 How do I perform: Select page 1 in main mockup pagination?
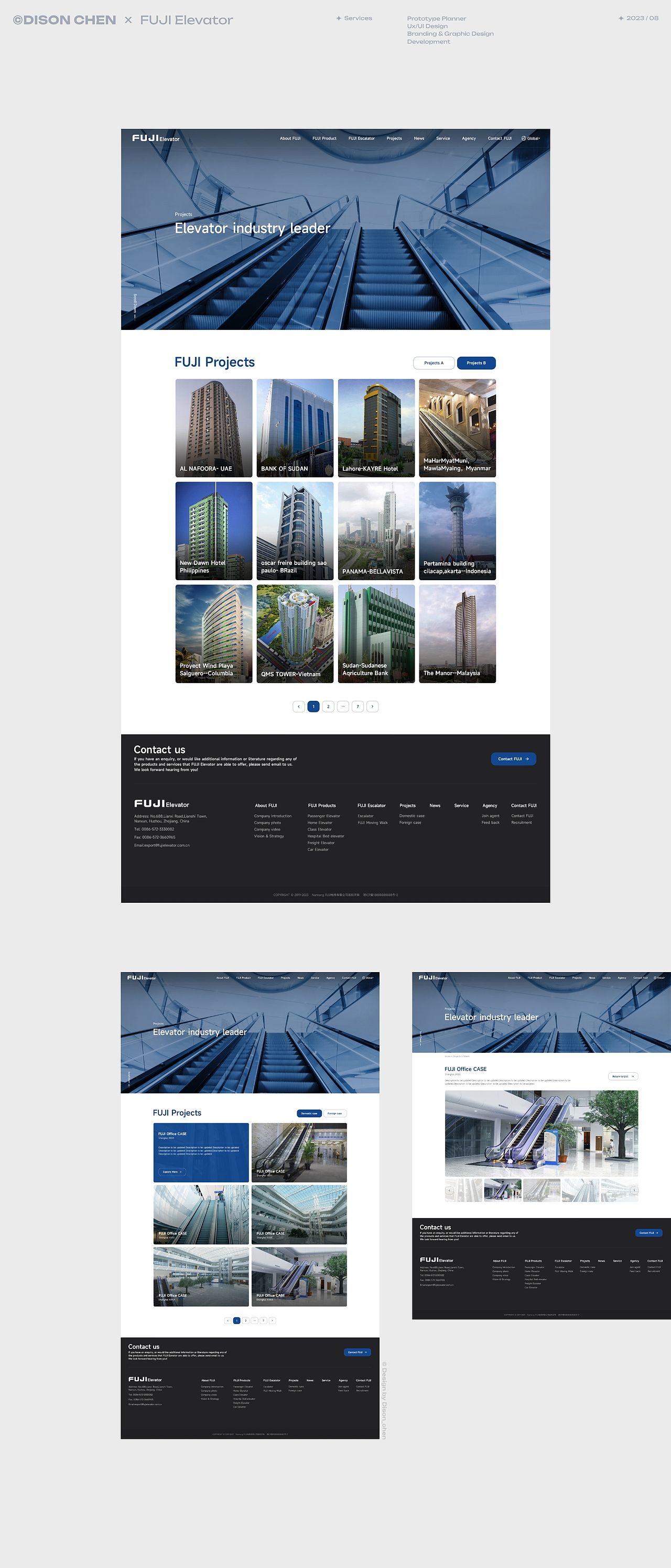(x=313, y=706)
